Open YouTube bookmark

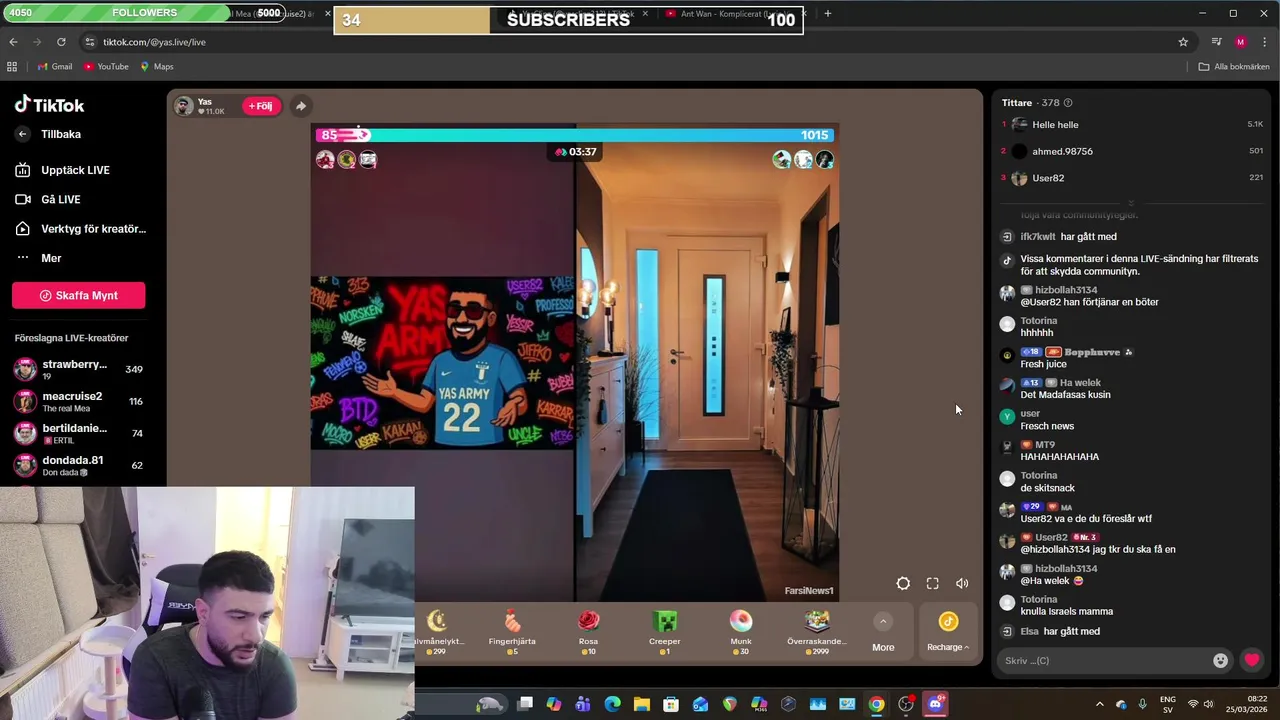click(106, 67)
